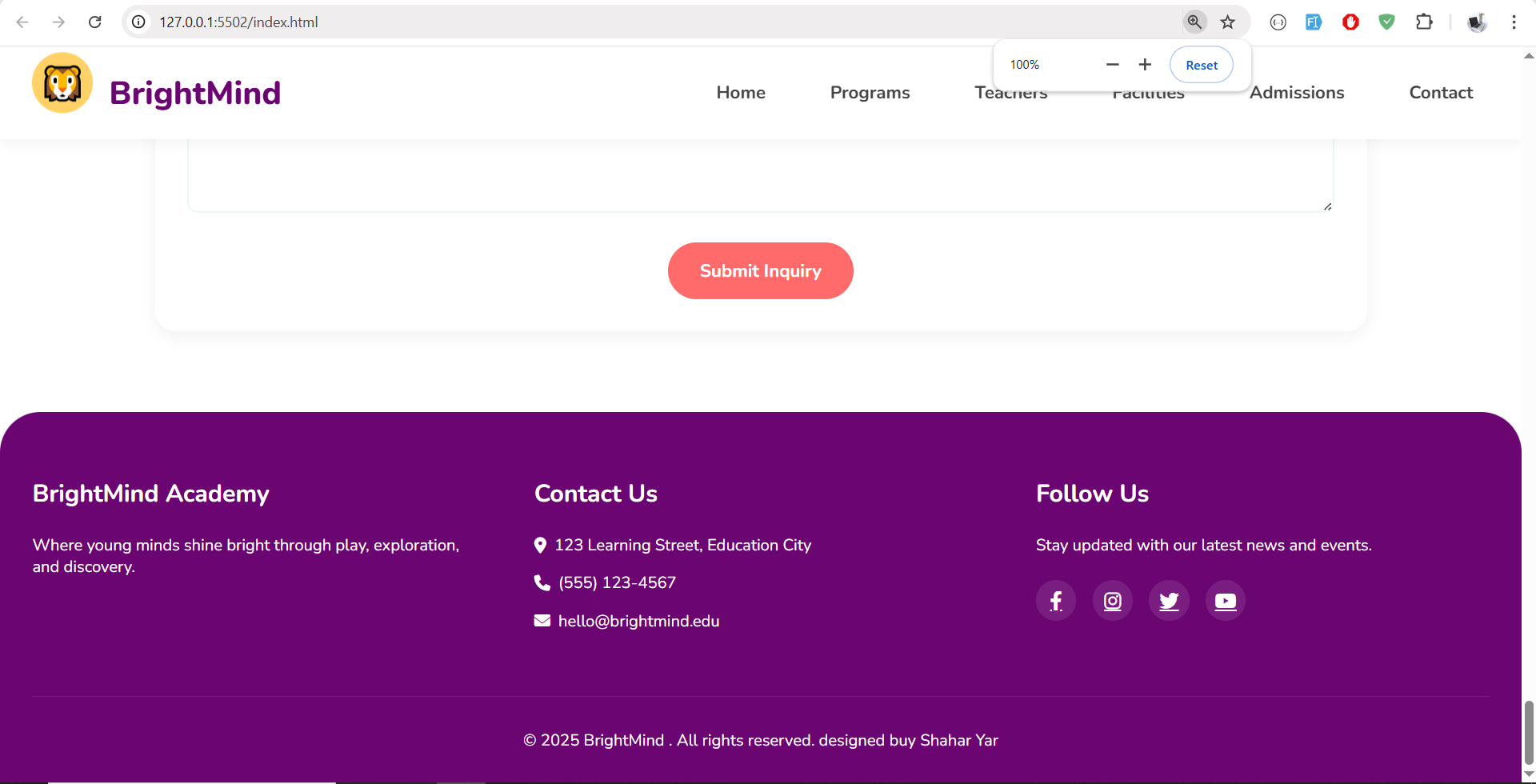Click hello@brightmind.edu email address
1536x784 pixels.
click(638, 622)
